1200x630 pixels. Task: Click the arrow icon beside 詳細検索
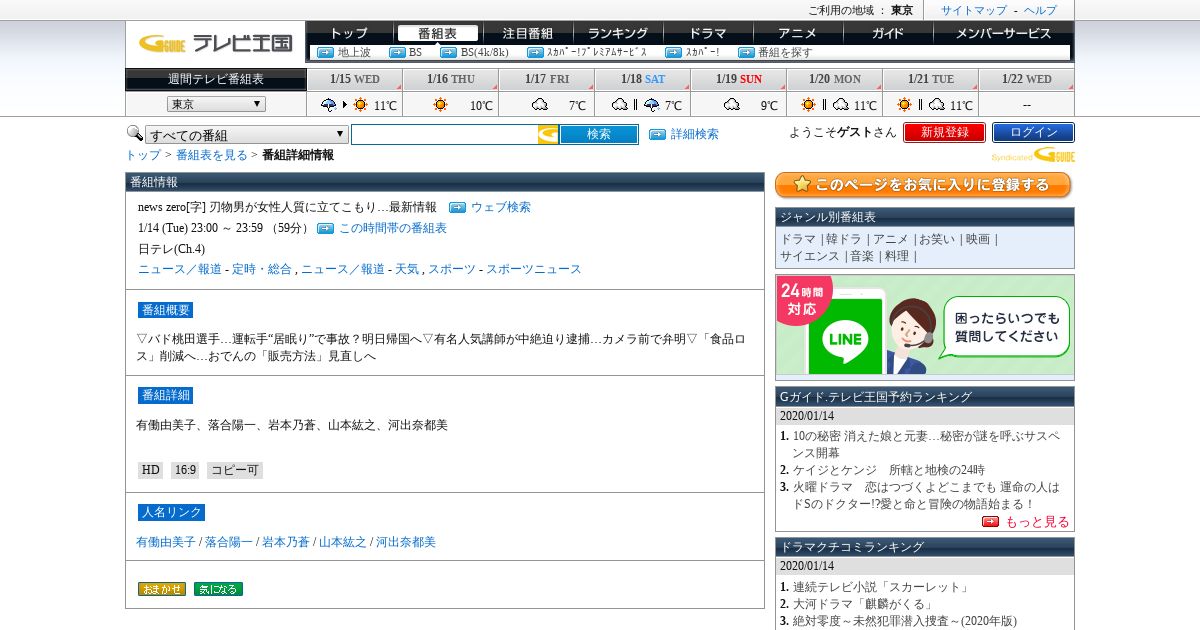coord(657,134)
